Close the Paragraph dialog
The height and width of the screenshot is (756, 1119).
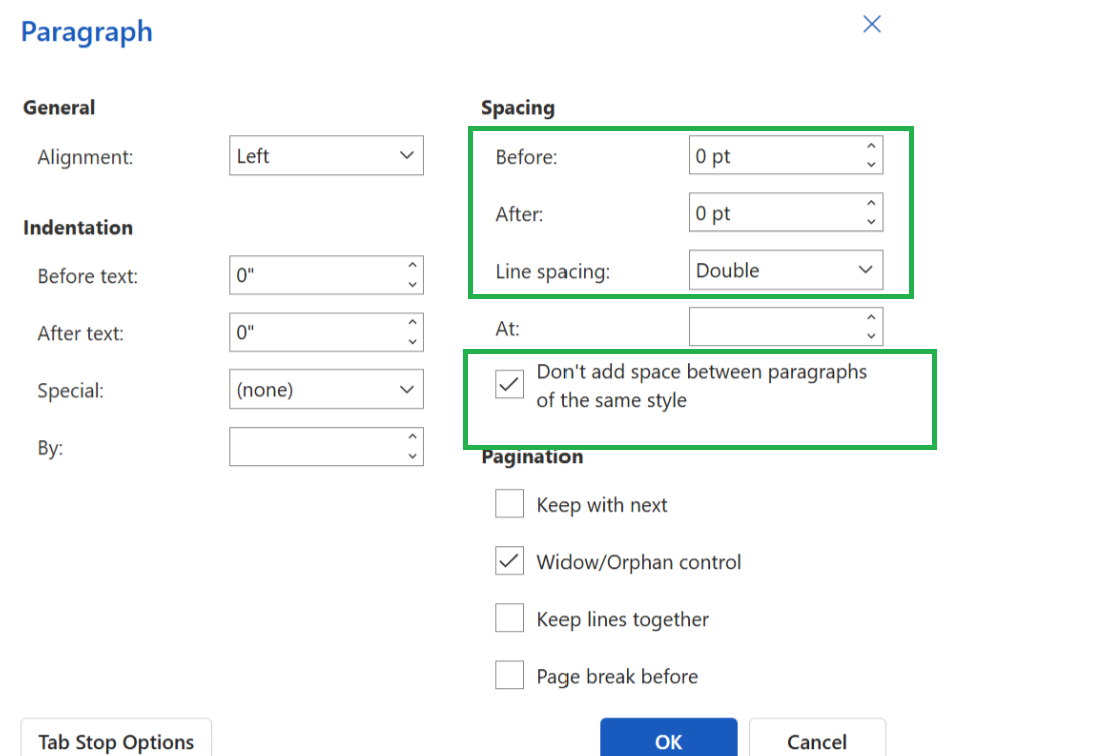871,24
